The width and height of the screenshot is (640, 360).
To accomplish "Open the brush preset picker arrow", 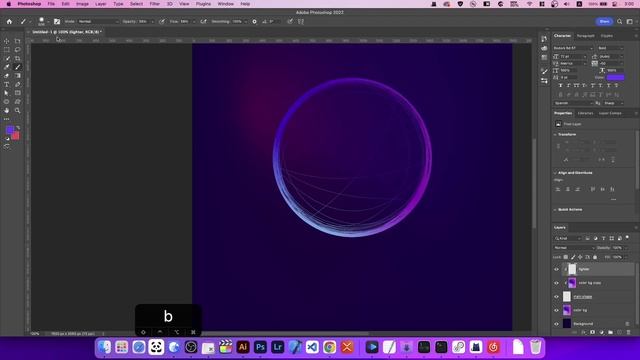I will pos(48,22).
